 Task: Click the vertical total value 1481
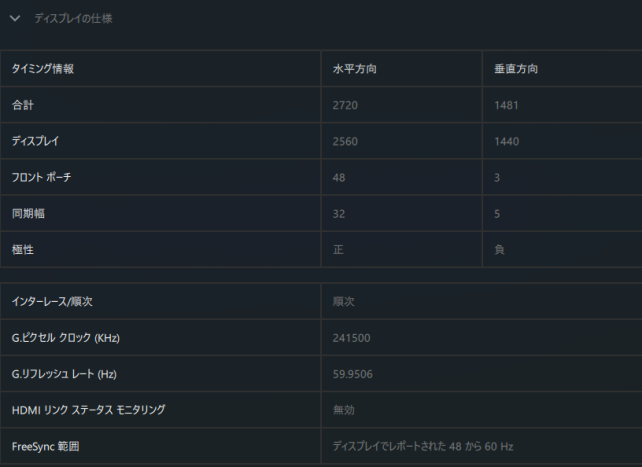pos(506,105)
